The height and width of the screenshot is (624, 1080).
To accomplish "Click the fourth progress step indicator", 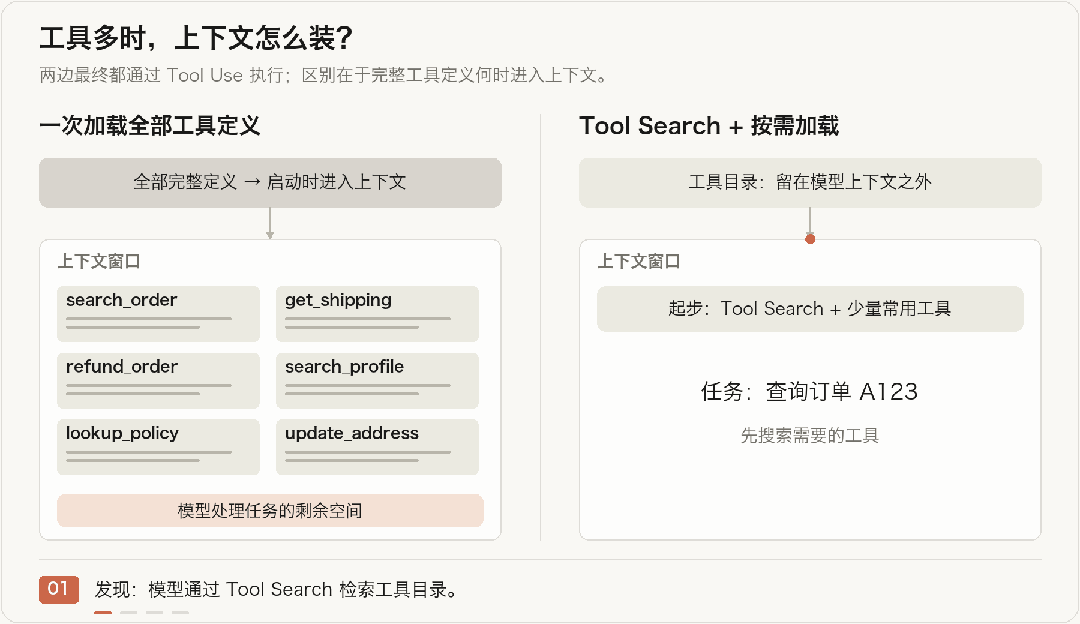I will click(x=180, y=612).
